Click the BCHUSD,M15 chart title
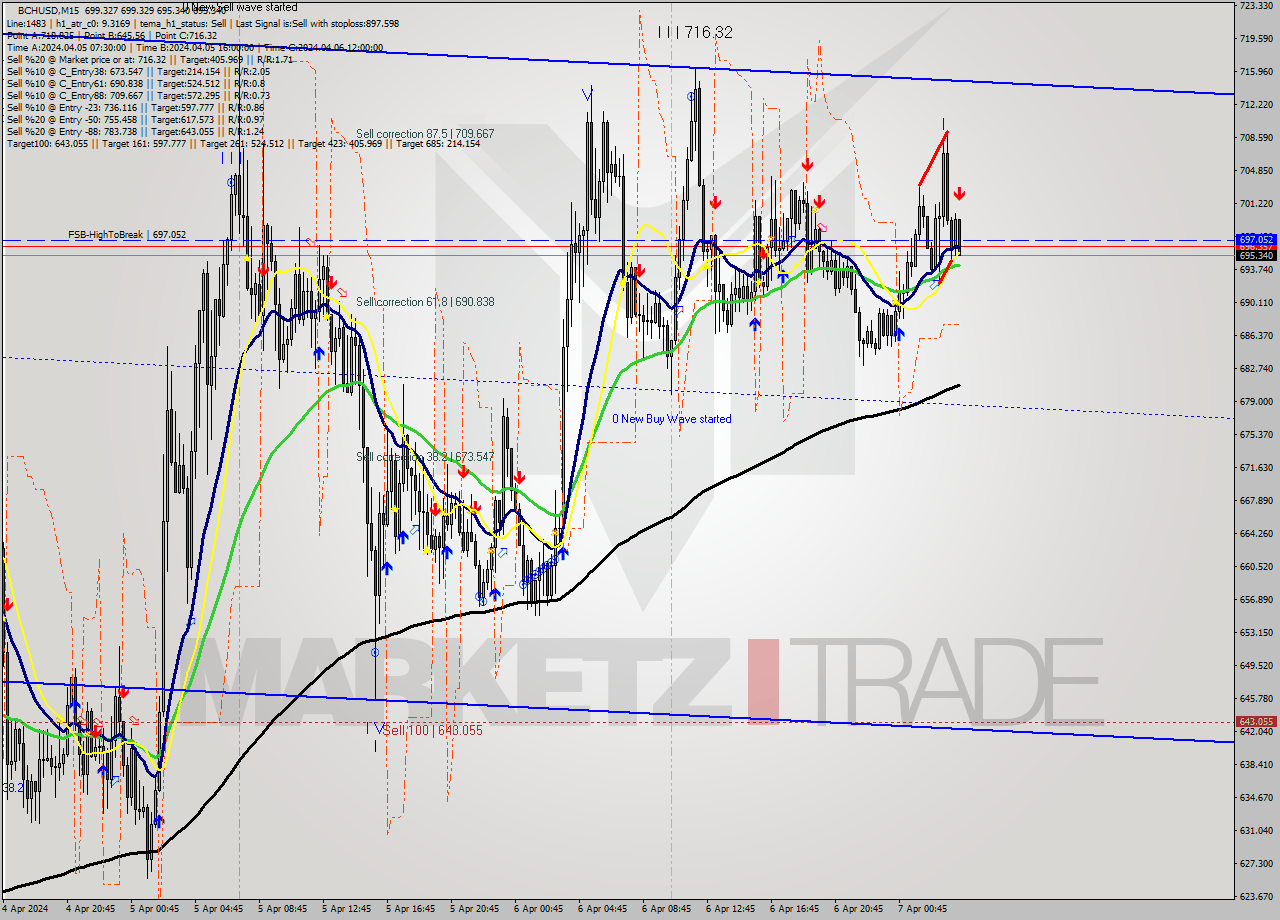Screen dimensions: 1280x920 click(x=50, y=11)
